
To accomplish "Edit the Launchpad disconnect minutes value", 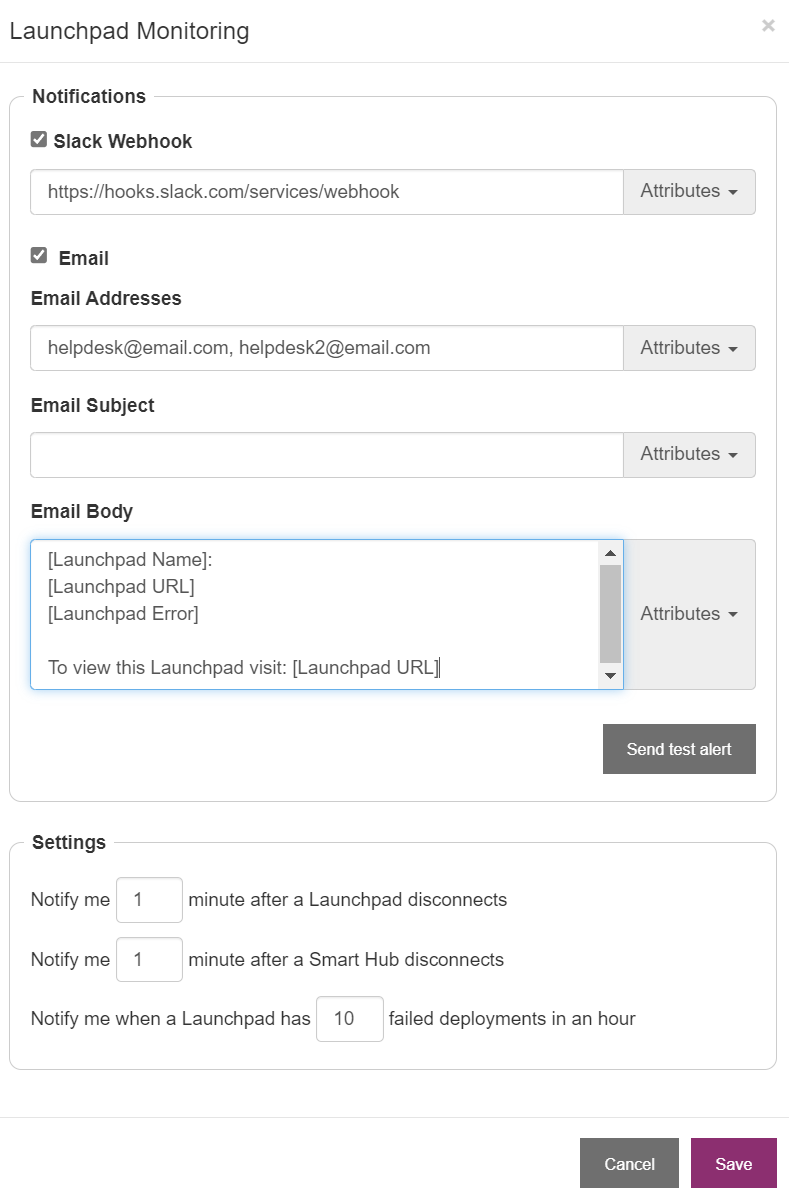I will point(149,899).
